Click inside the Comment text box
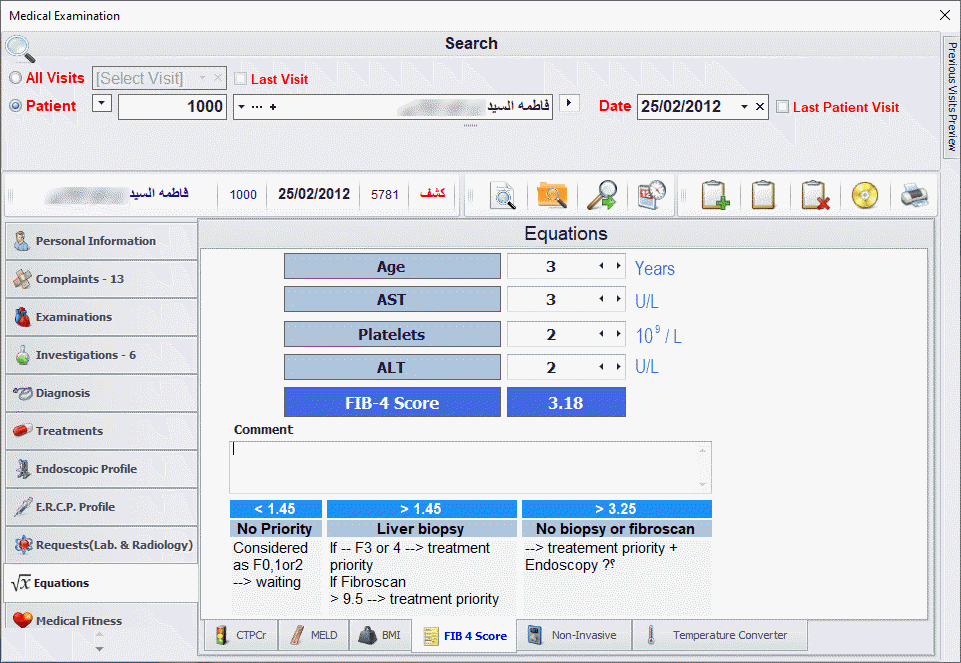Screen dimensions: 961x663 tap(470, 467)
